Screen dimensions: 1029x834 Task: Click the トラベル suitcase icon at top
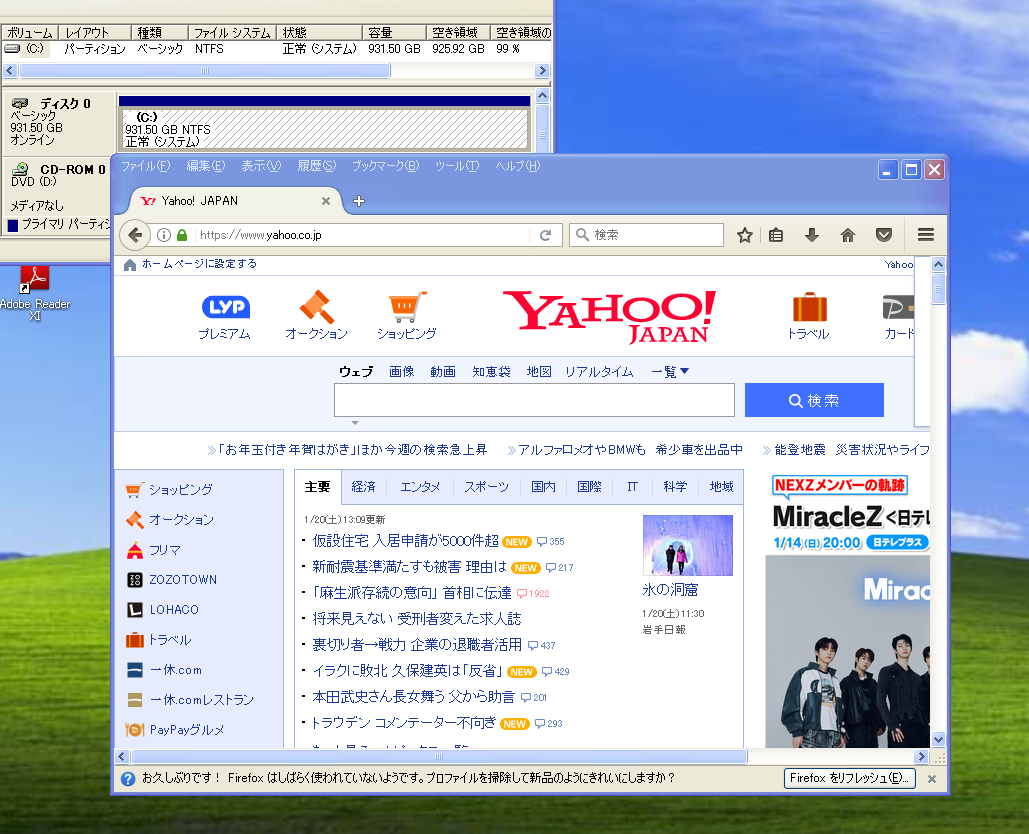(808, 316)
